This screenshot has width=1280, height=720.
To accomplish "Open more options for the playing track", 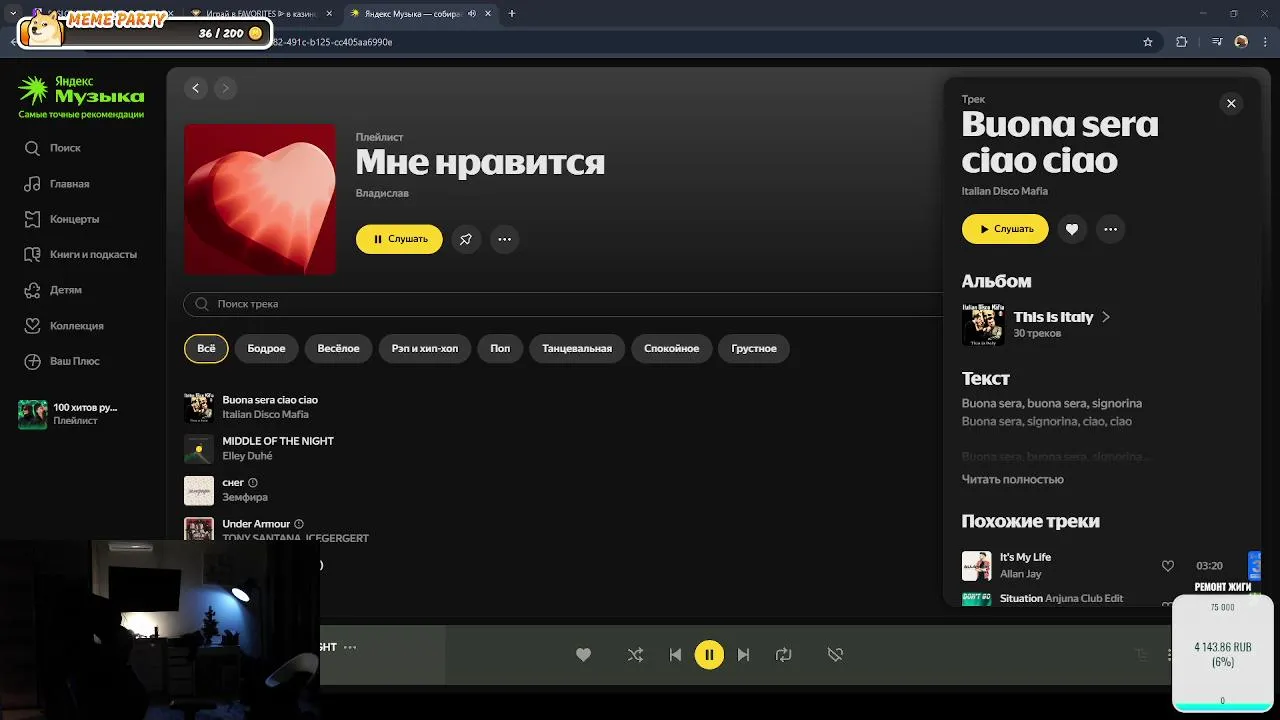I will (350, 647).
